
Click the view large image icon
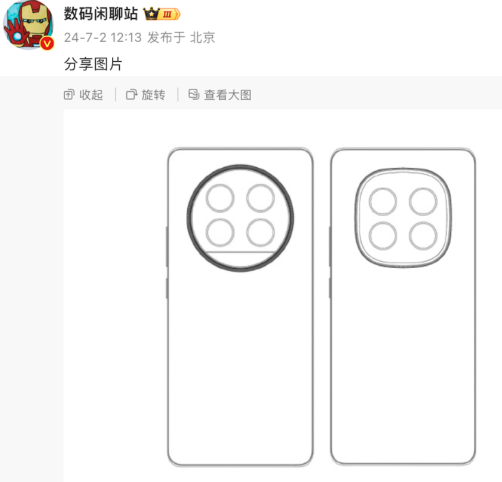coord(194,94)
